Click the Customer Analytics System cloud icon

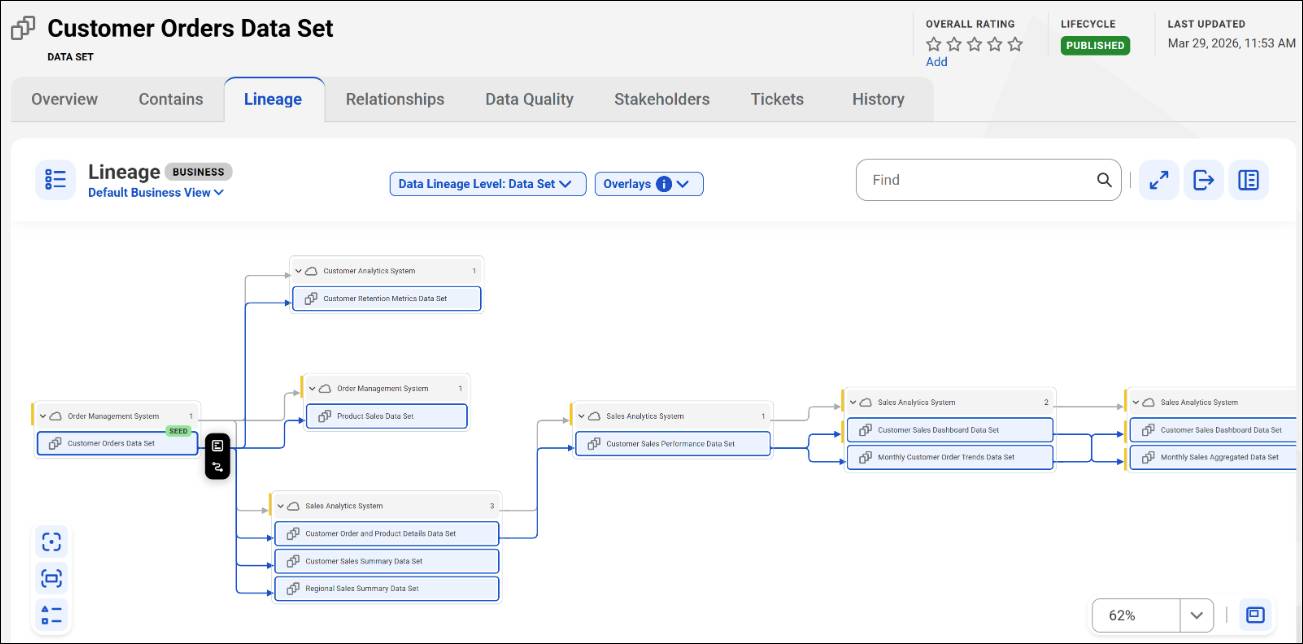point(312,271)
